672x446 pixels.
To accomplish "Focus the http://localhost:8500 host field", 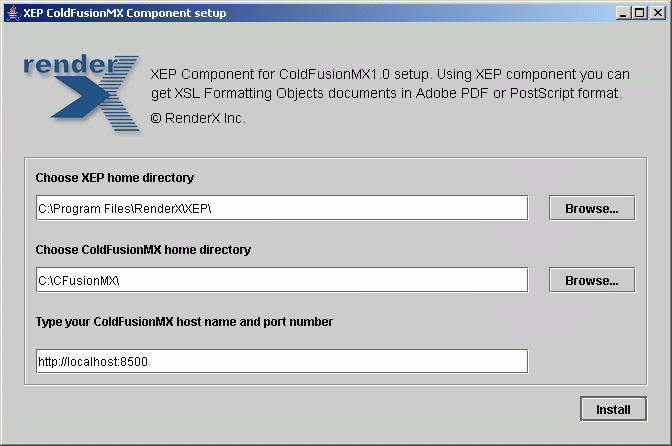I will (282, 361).
